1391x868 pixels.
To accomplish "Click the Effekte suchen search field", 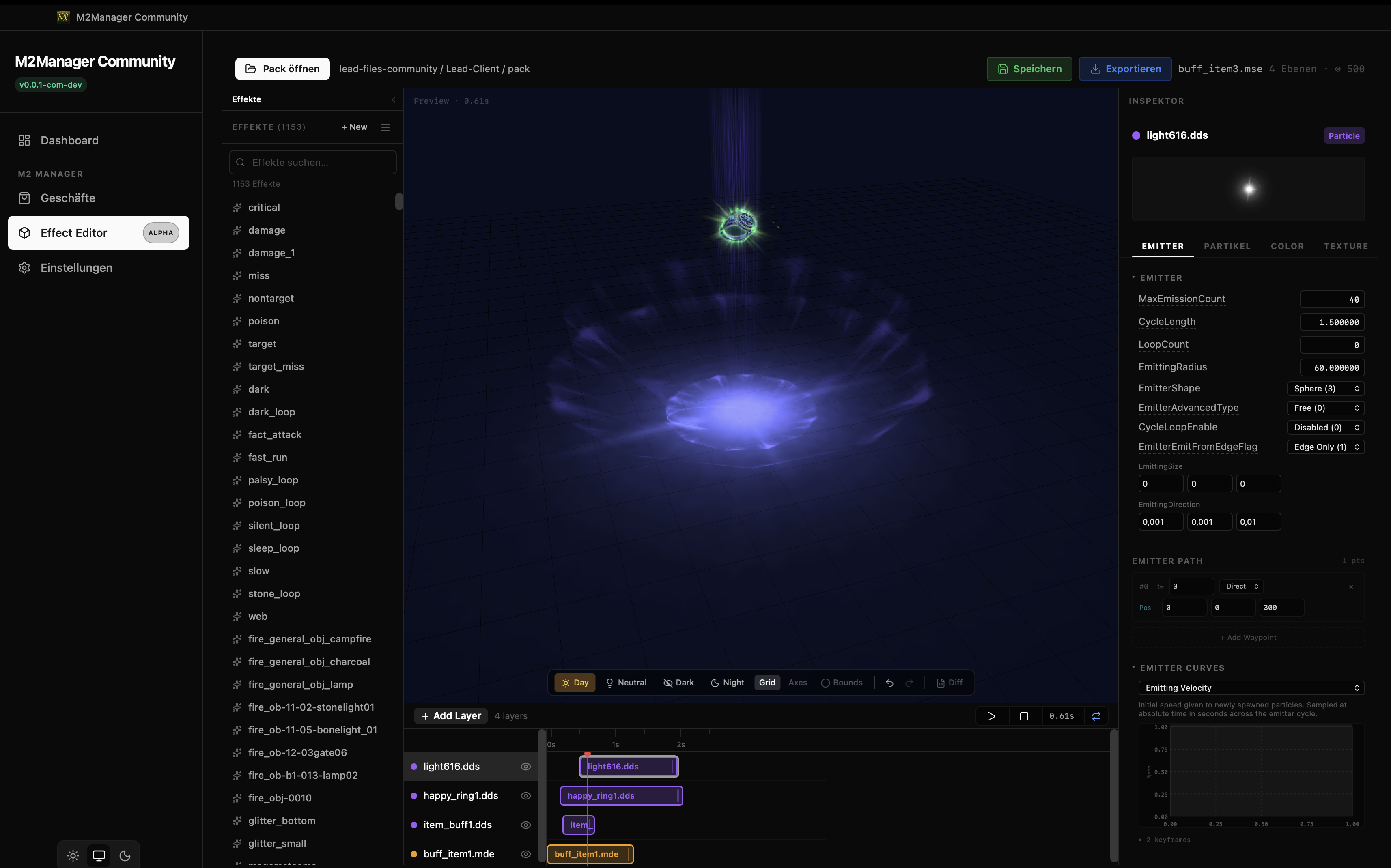I will click(x=313, y=163).
